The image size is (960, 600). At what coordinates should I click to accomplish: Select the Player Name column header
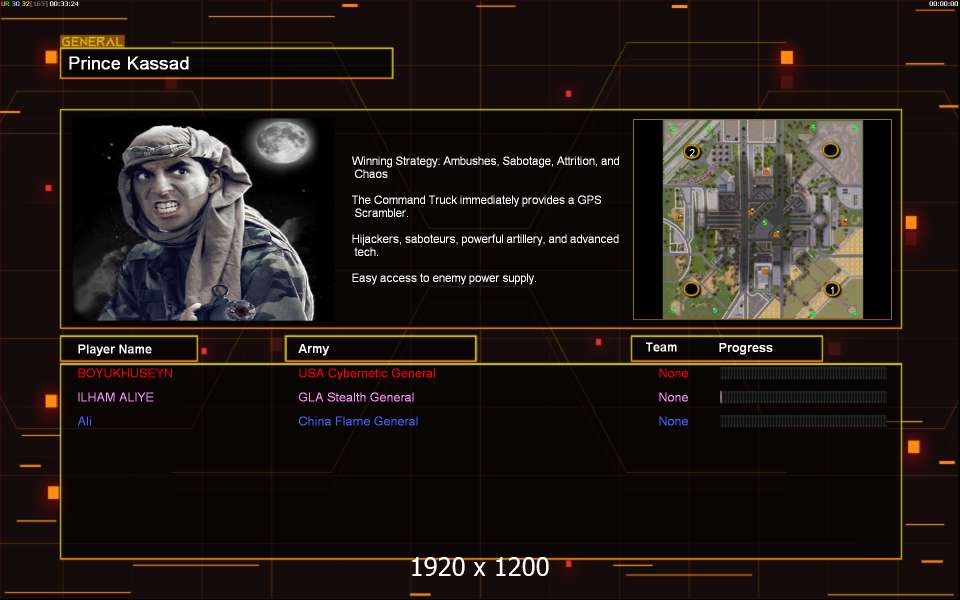tap(129, 349)
